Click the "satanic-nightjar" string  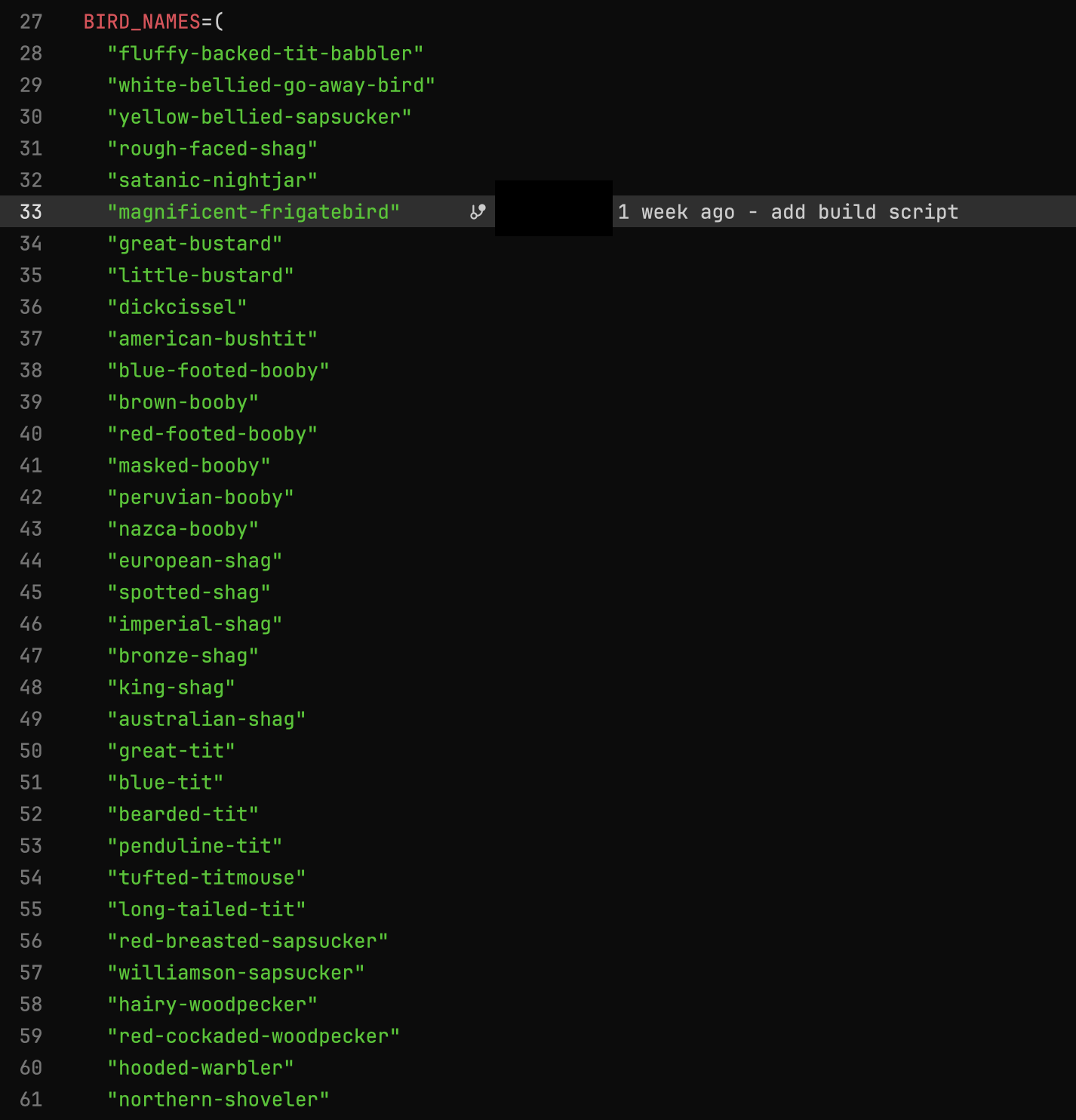[212, 180]
